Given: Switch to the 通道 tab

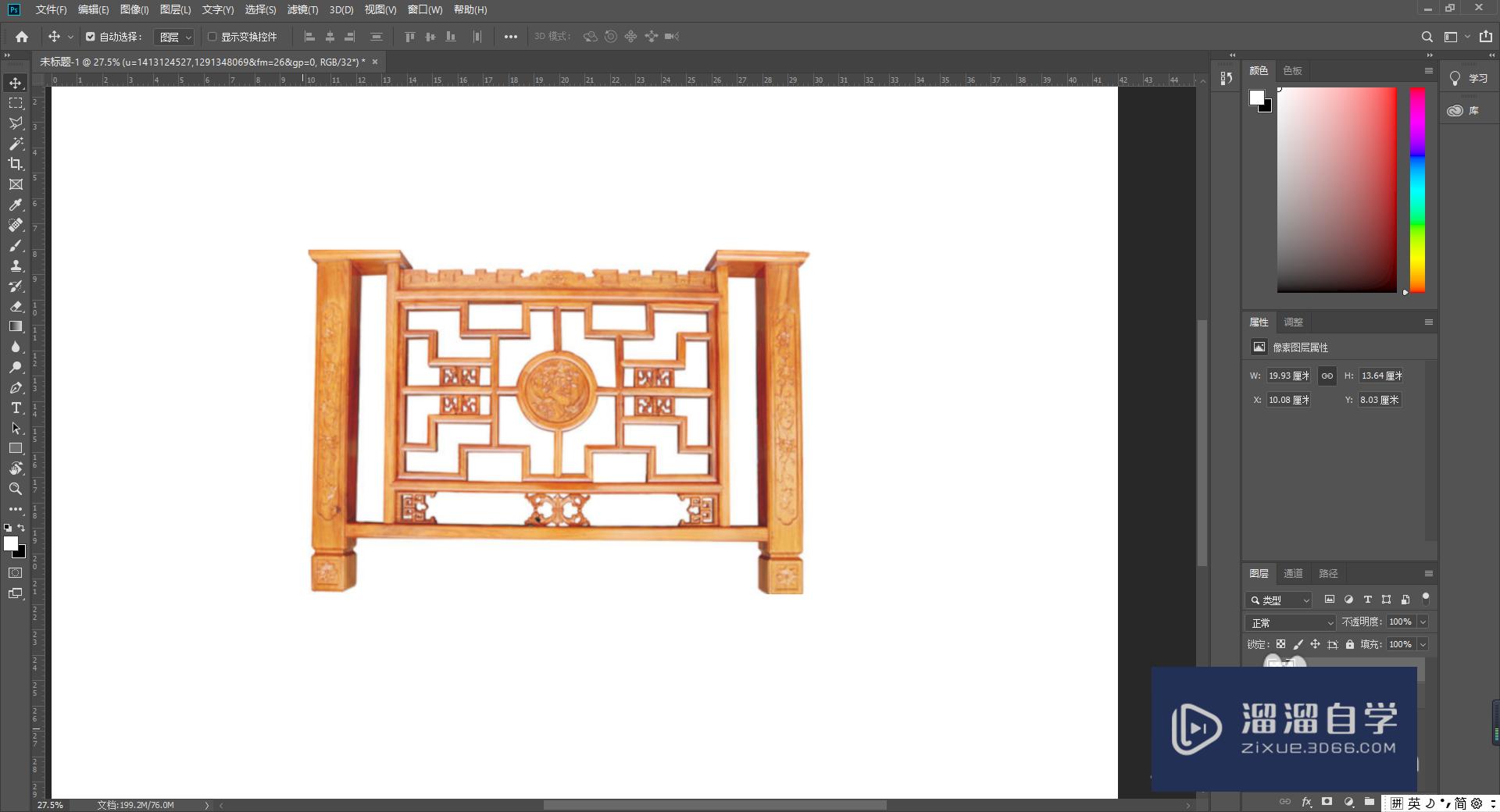Looking at the screenshot, I should (1293, 573).
